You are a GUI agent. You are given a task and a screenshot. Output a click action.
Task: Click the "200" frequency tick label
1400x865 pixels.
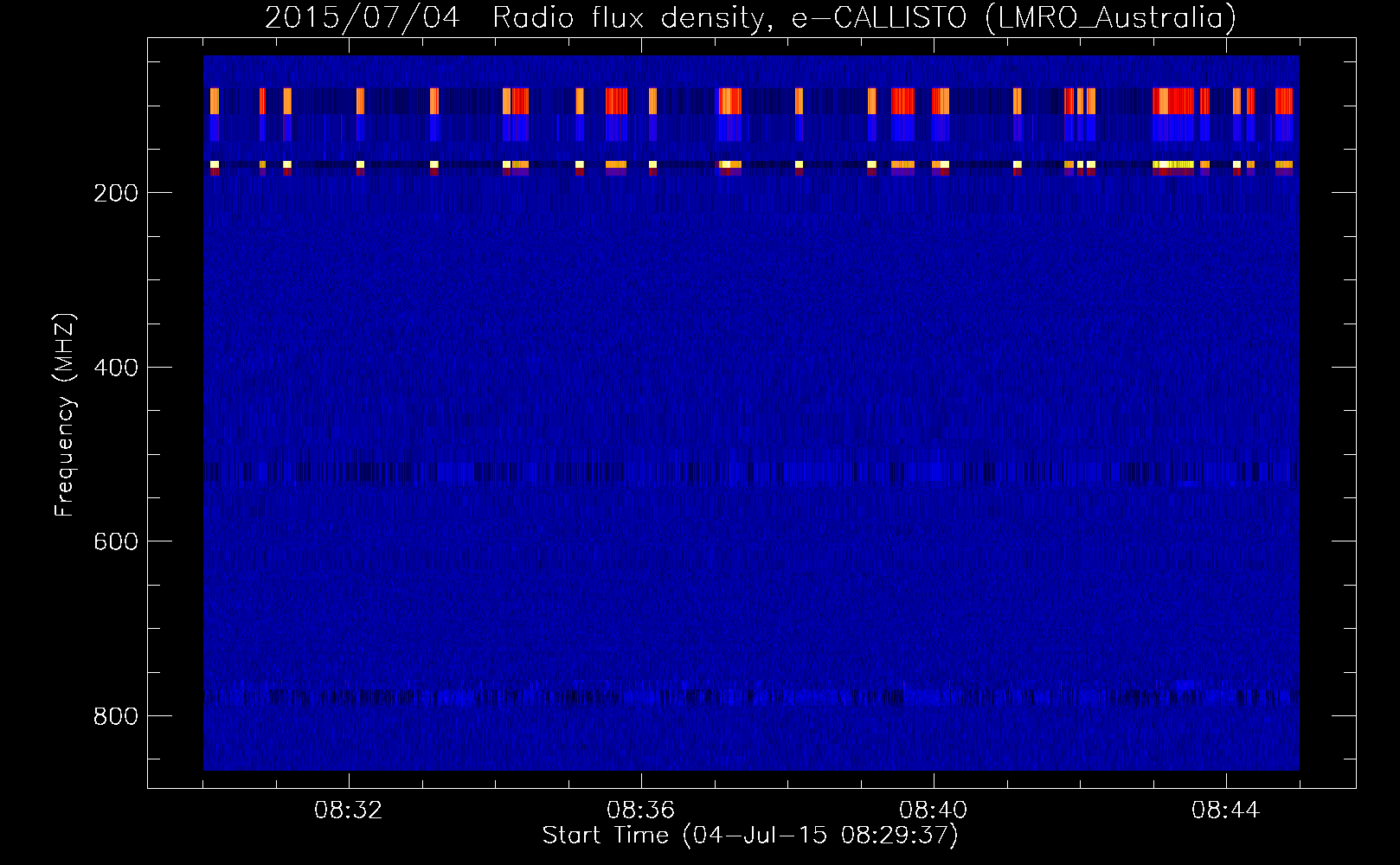pos(116,193)
